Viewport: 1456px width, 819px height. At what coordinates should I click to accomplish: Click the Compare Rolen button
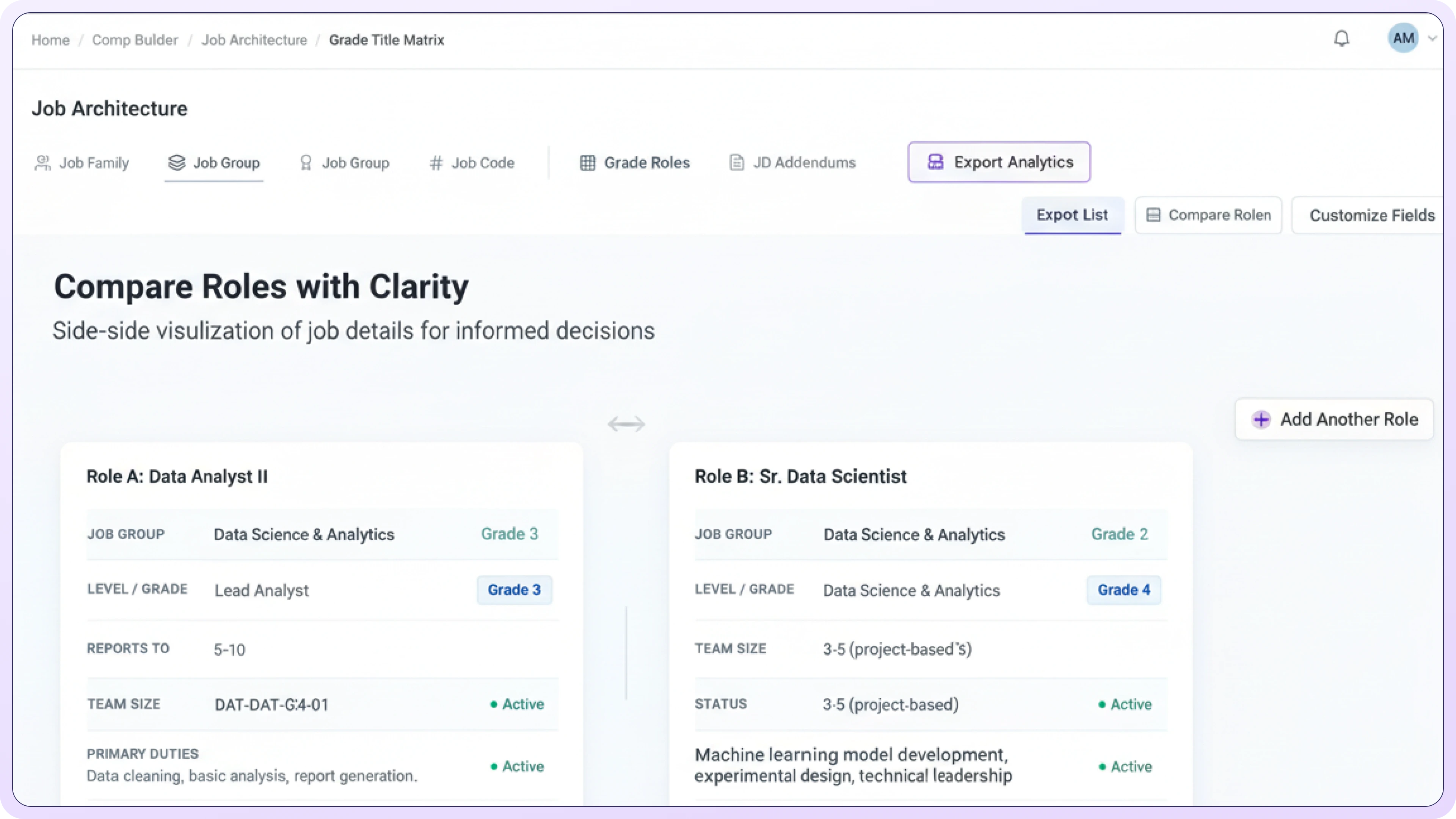pos(1208,215)
